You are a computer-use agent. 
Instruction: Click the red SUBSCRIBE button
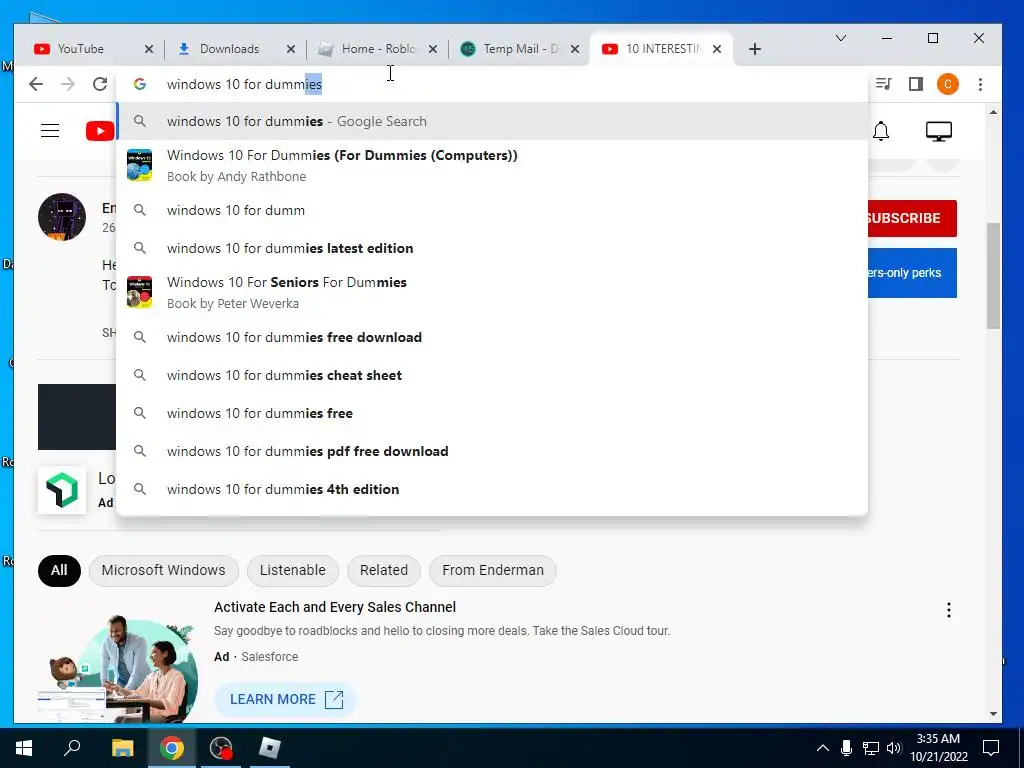point(912,218)
